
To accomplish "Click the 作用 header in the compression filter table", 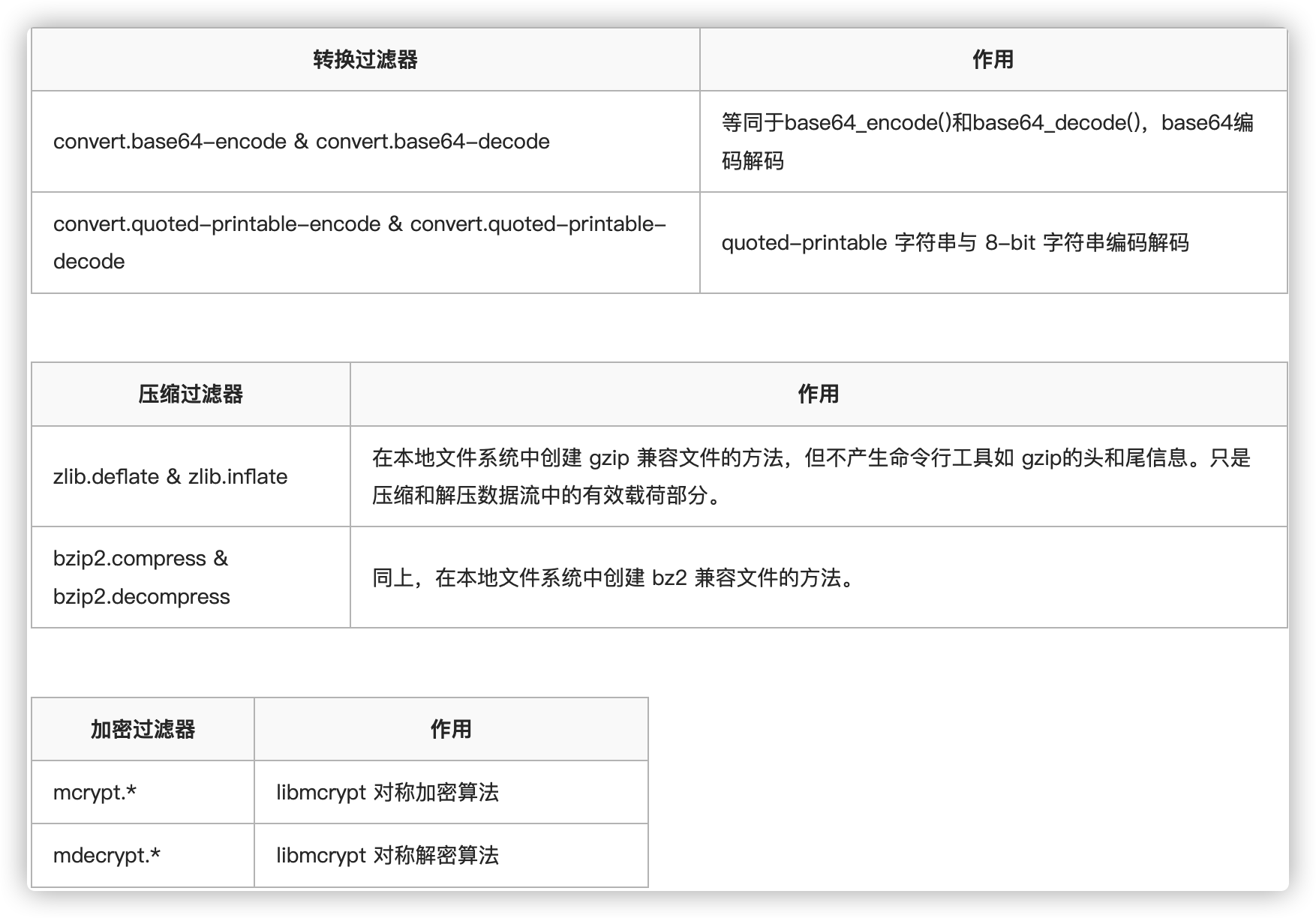I will click(819, 394).
